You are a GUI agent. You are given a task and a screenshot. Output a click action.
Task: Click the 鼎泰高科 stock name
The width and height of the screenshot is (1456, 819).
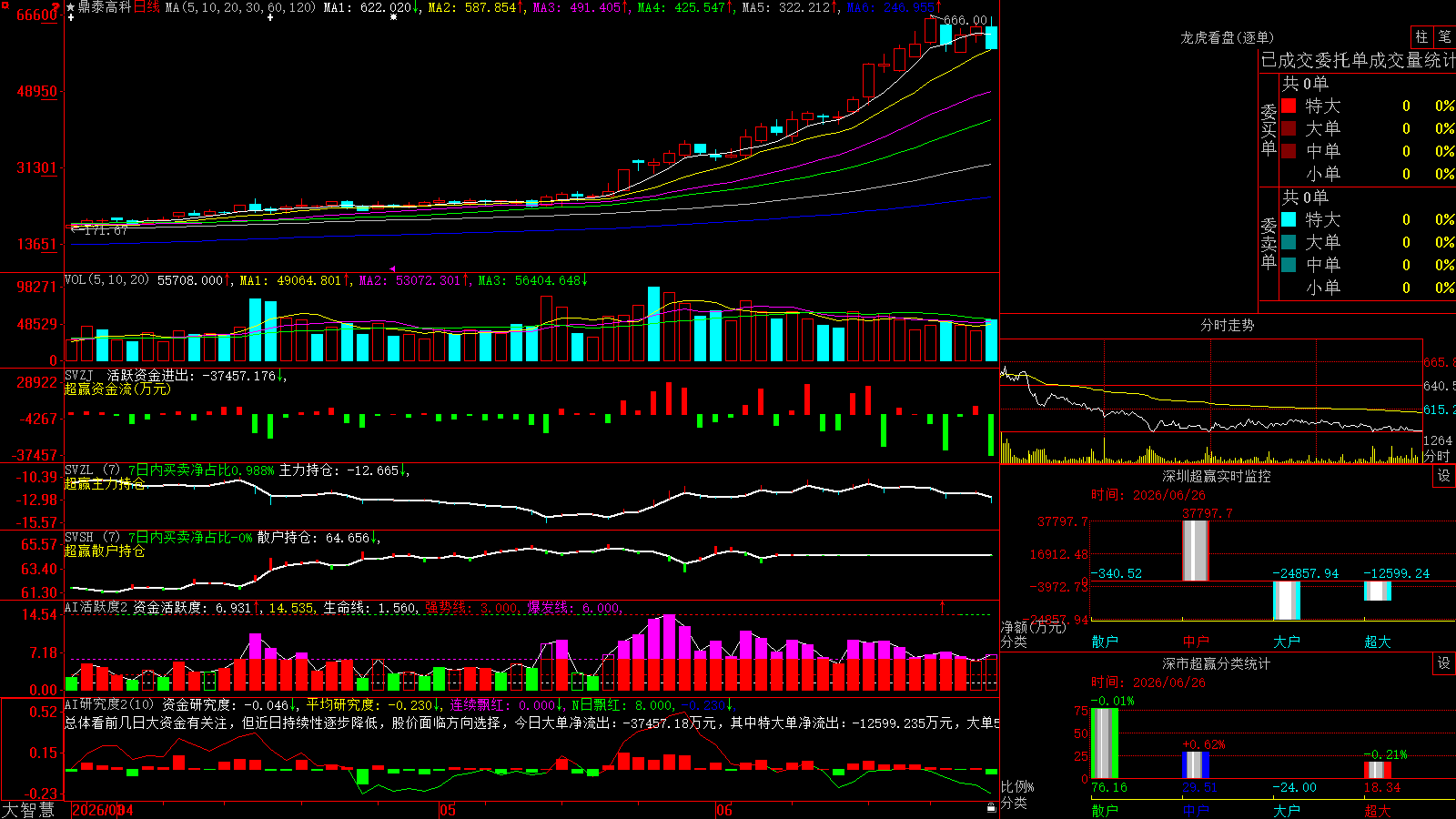pyautogui.click(x=105, y=7)
